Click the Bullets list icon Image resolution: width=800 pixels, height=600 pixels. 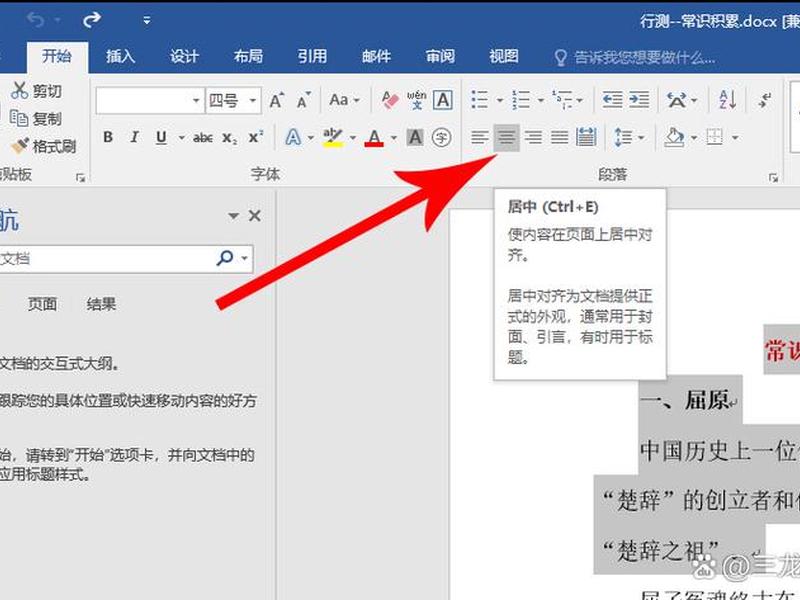pos(480,100)
